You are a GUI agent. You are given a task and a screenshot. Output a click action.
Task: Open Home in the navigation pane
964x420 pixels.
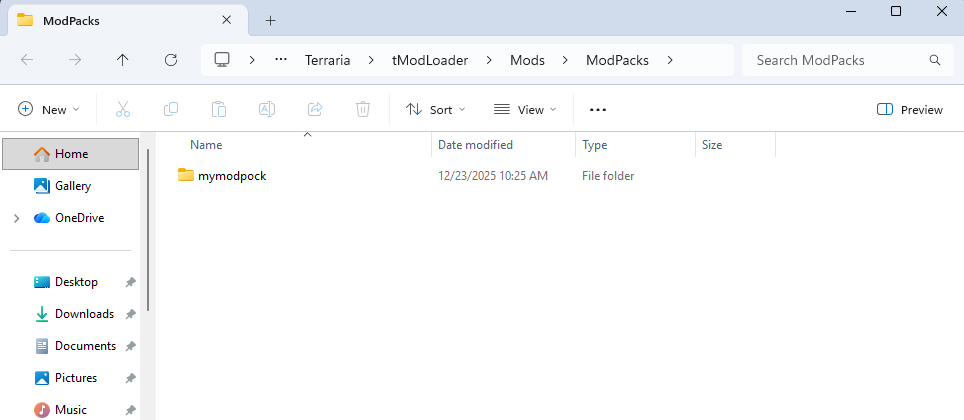(x=71, y=154)
